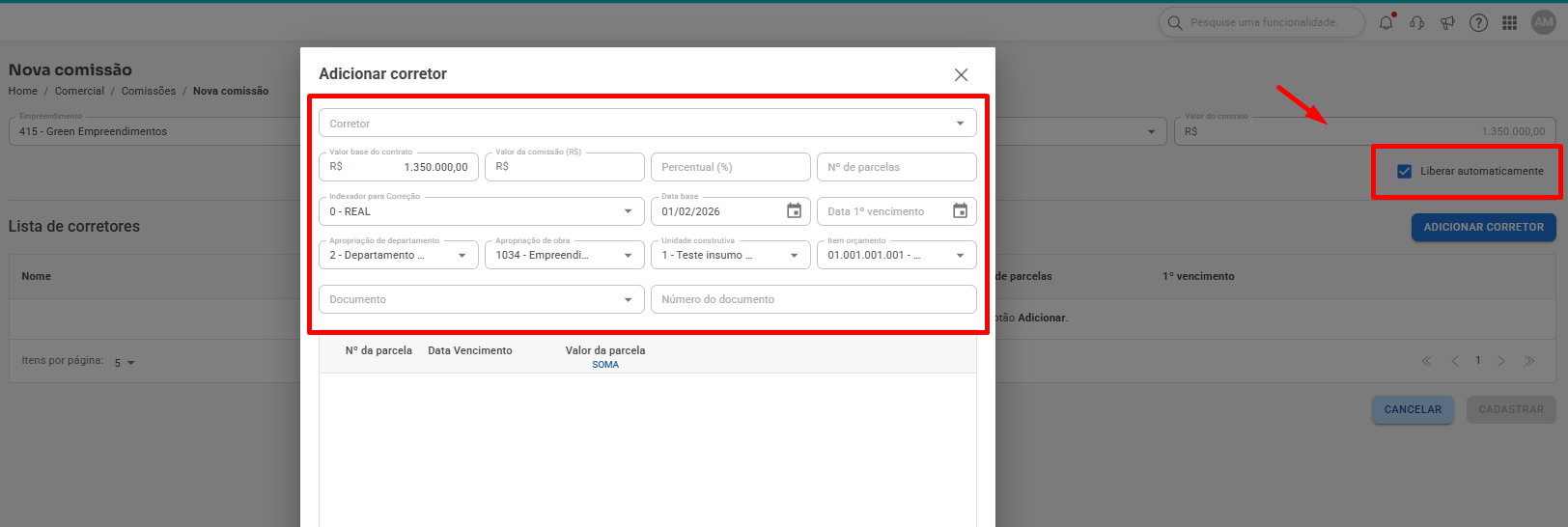Open Itens por página selector
This screenshot has width=1568, height=527.
pos(125,363)
